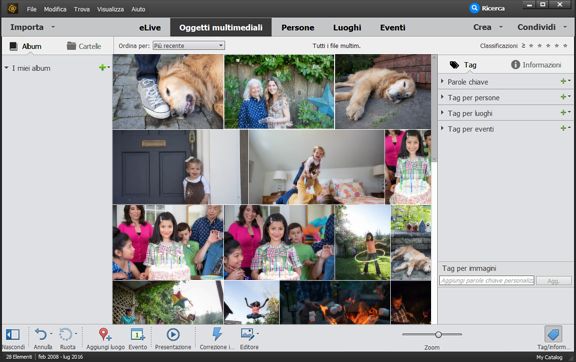
Task: Click the Zoom slider handle
Action: click(438, 334)
